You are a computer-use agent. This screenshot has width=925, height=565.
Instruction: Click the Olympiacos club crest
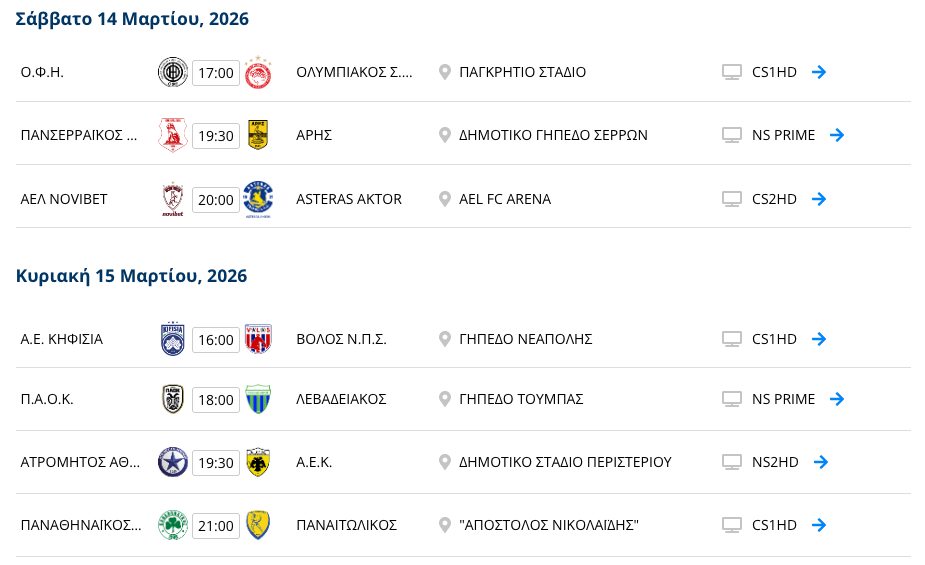pyautogui.click(x=258, y=72)
